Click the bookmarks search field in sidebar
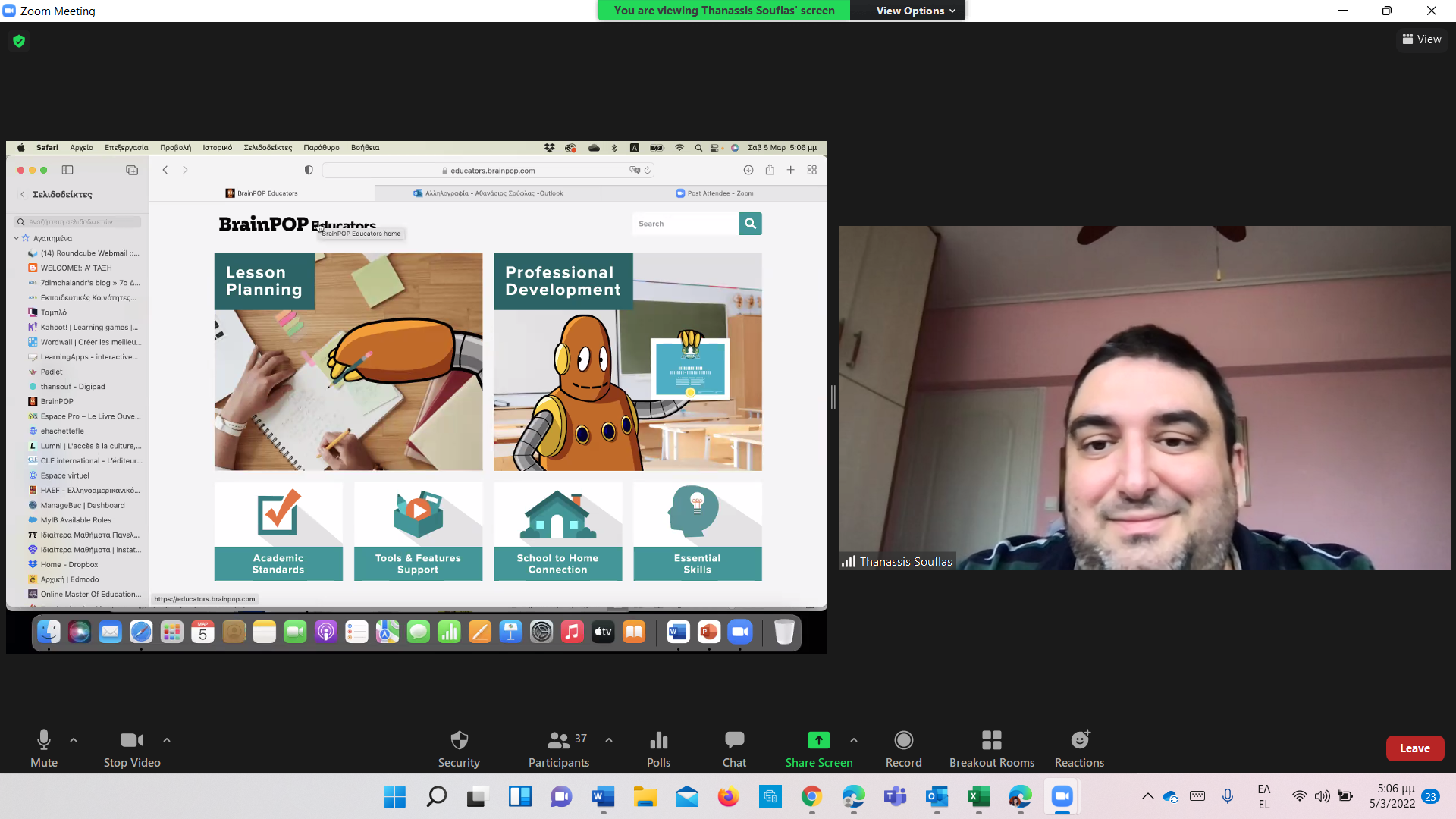 [x=77, y=222]
